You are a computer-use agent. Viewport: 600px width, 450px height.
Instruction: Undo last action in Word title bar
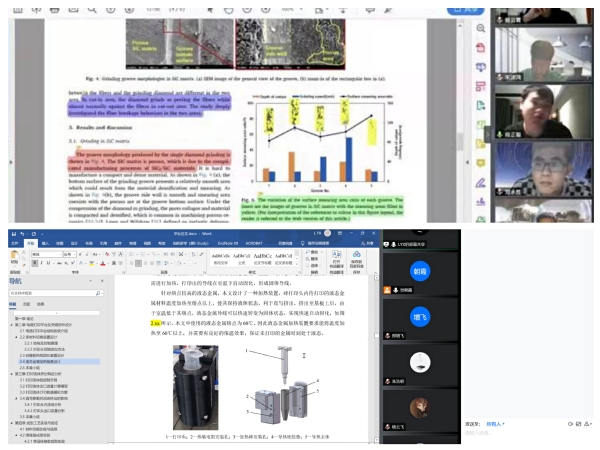click(23, 234)
